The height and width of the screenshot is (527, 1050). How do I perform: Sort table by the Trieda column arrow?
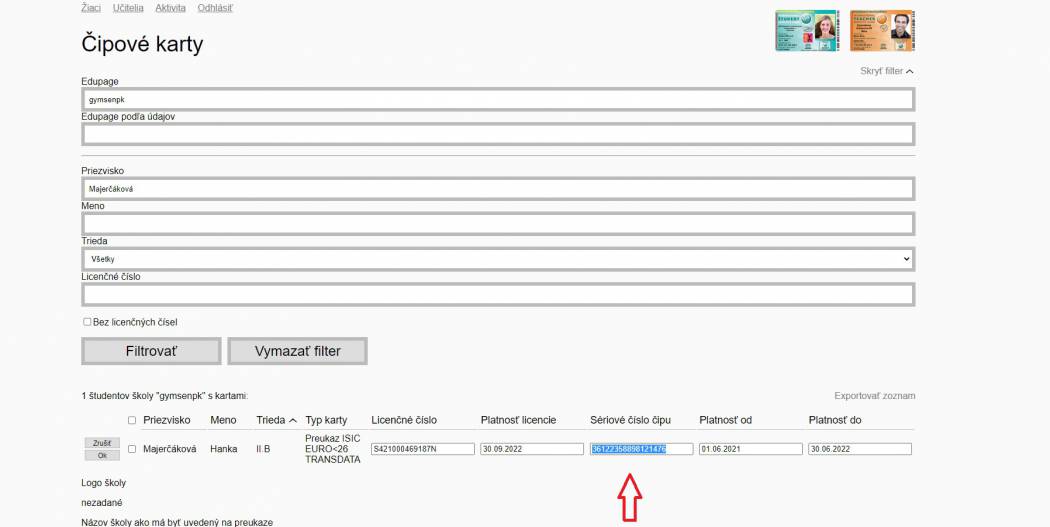click(293, 420)
